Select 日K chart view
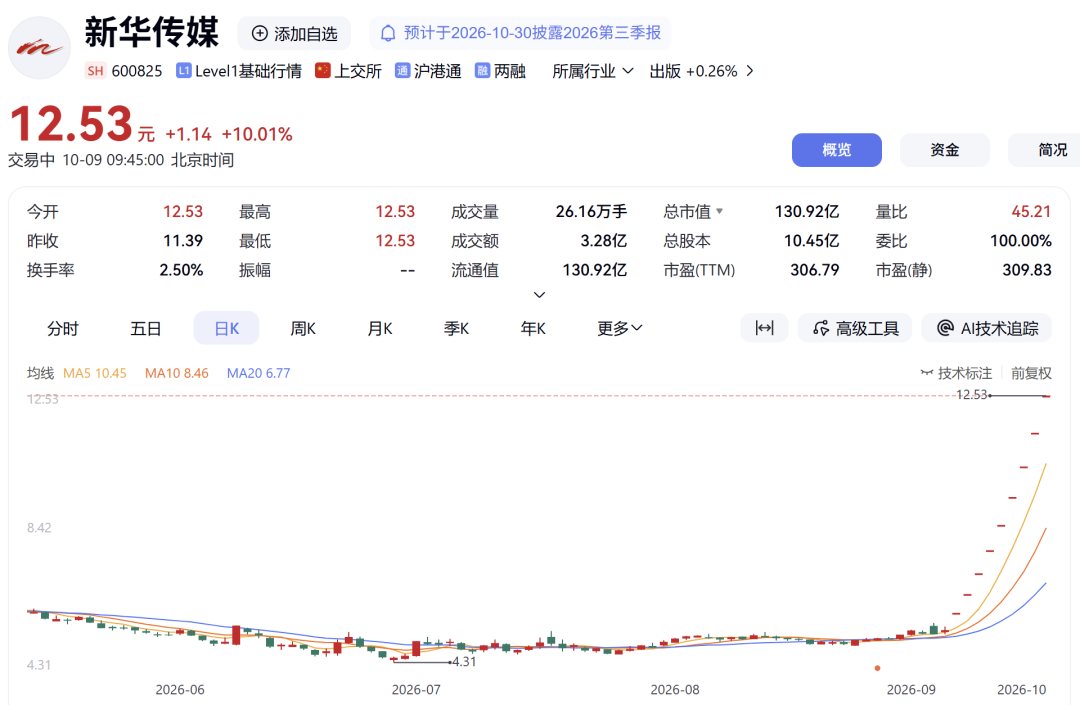Screen dimensions: 1080x705 click(227, 328)
